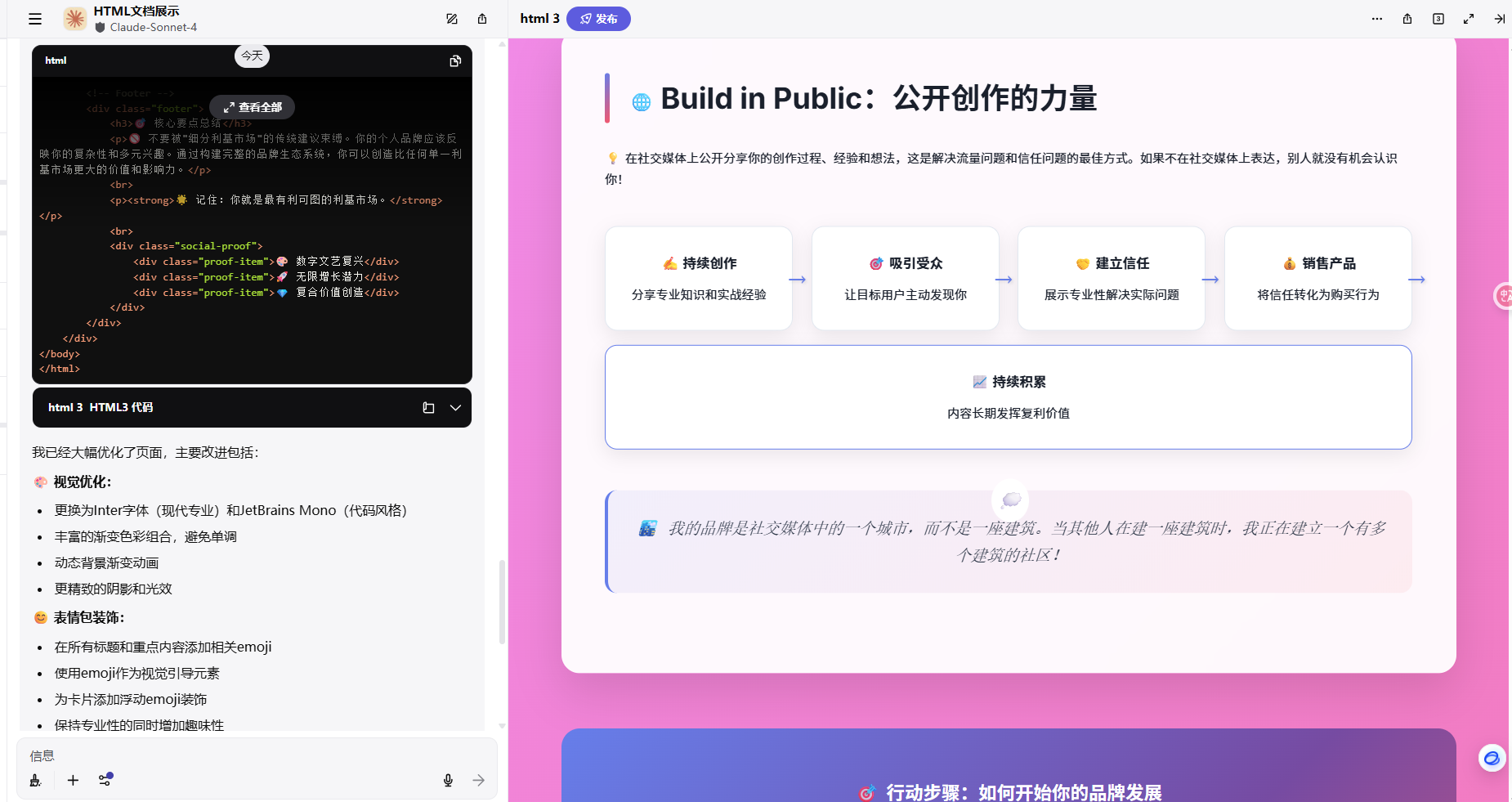The height and width of the screenshot is (802, 1512).
Task: Copy the html code block
Action: click(x=455, y=60)
